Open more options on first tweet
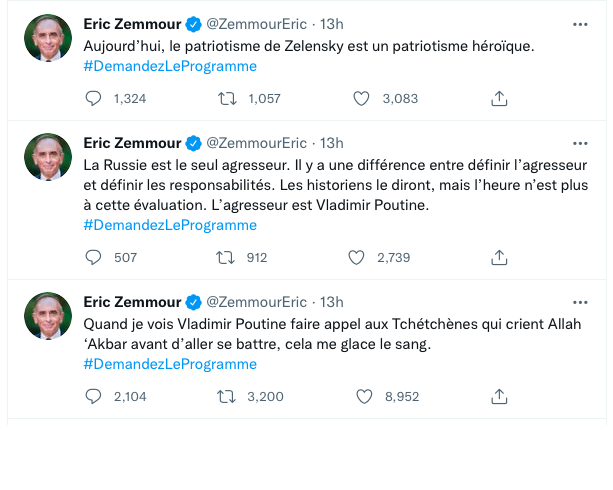The width and height of the screenshot is (613, 490). click(x=579, y=23)
